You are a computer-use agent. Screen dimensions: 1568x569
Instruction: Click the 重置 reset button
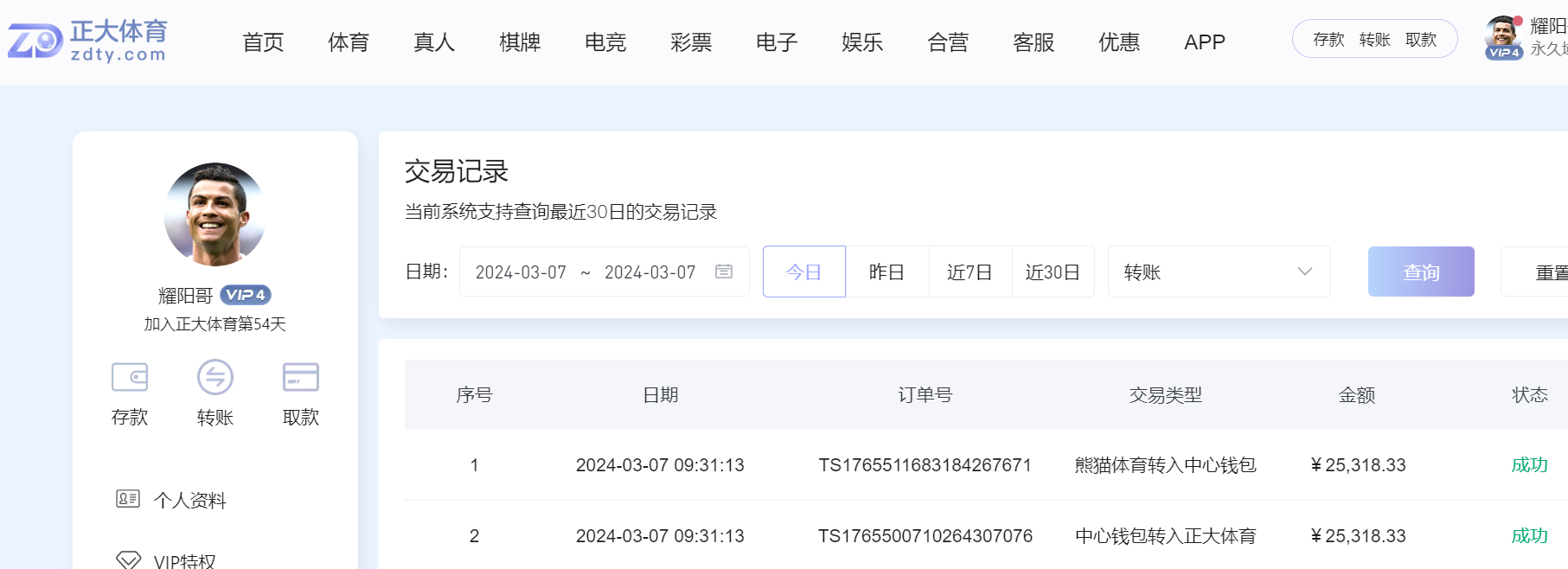pyautogui.click(x=1535, y=272)
